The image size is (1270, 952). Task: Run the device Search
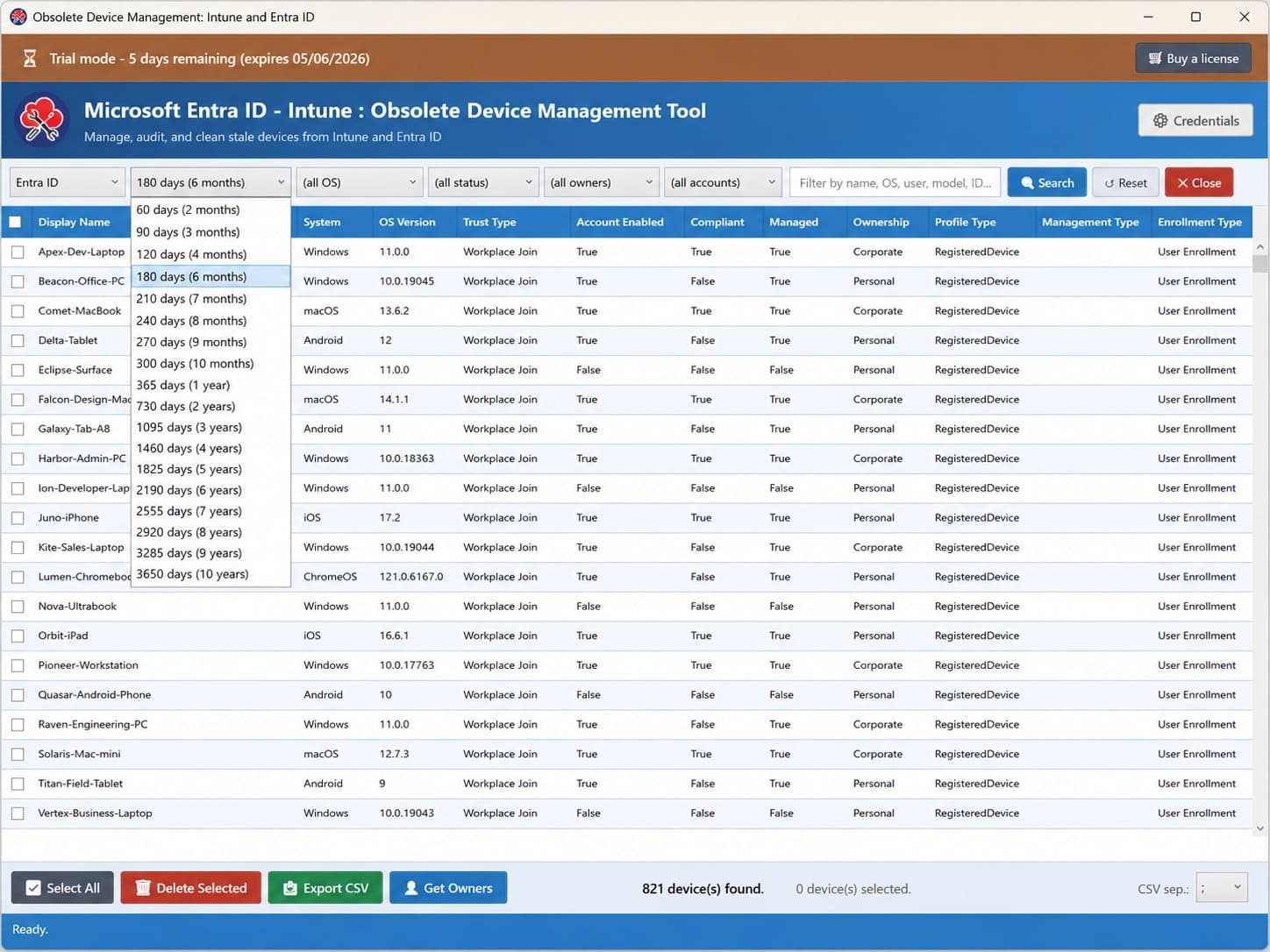[1047, 182]
